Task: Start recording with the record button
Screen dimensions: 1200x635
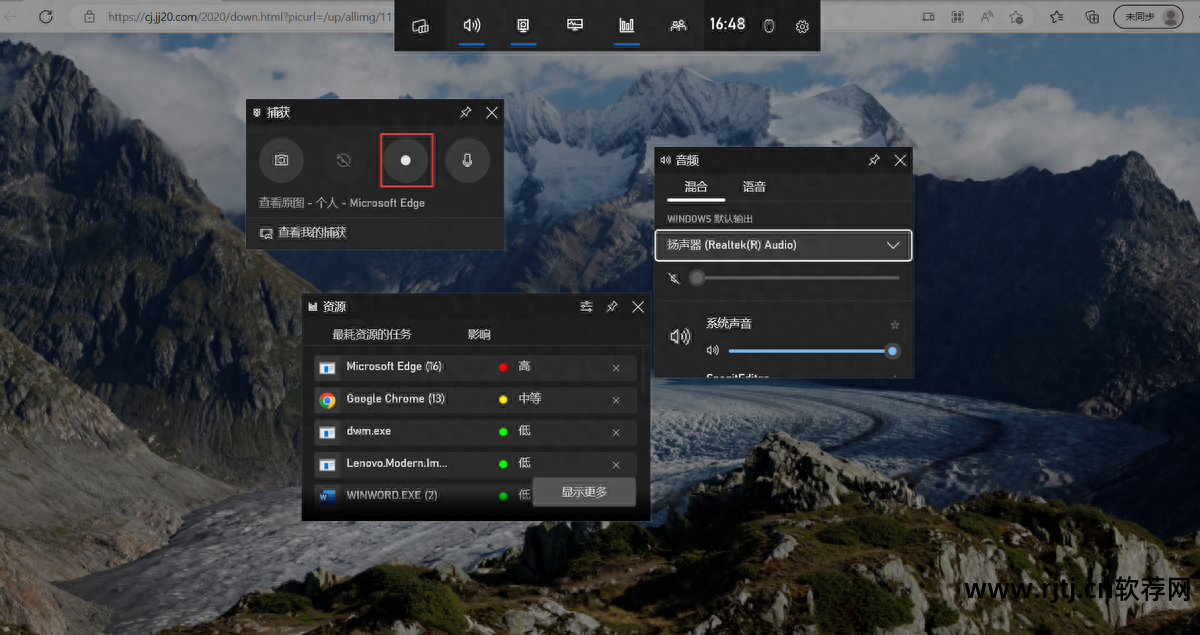Action: 406,160
